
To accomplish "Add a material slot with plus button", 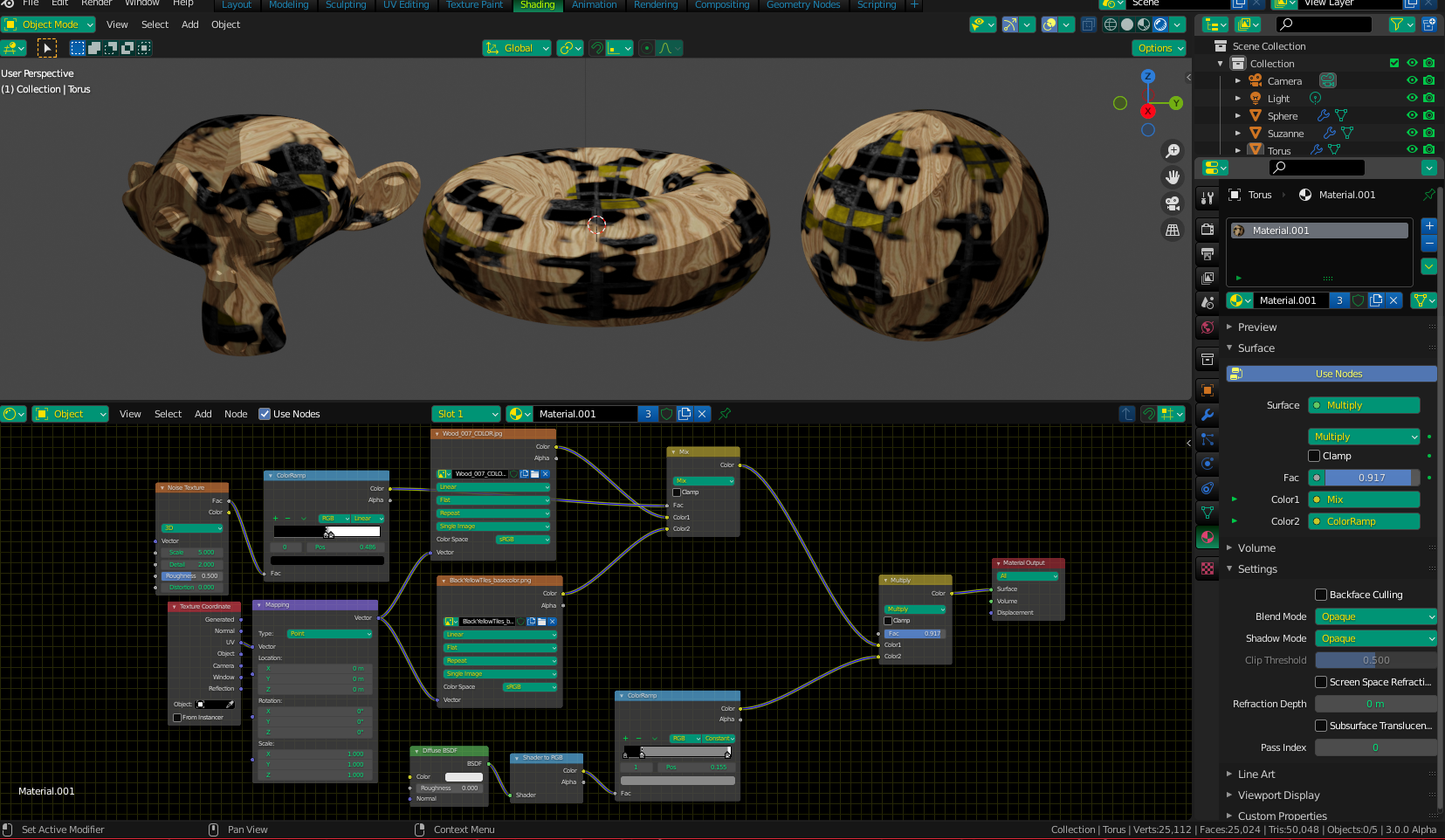I will click(x=1429, y=226).
